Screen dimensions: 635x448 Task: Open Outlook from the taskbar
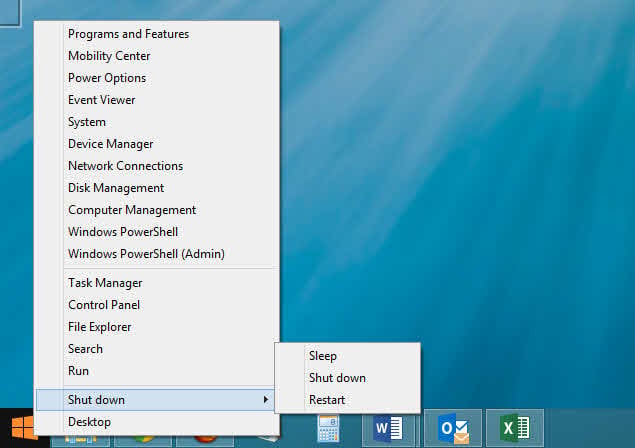coord(453,428)
